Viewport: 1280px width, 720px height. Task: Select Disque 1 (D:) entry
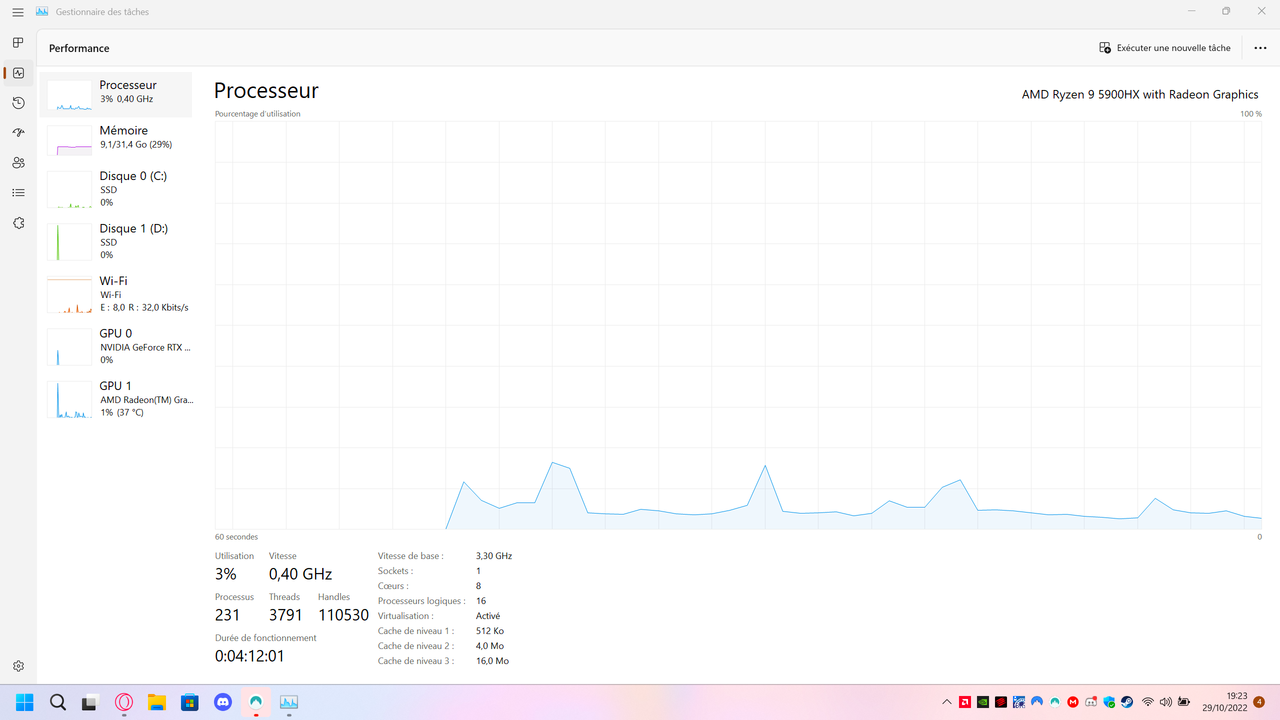116,241
